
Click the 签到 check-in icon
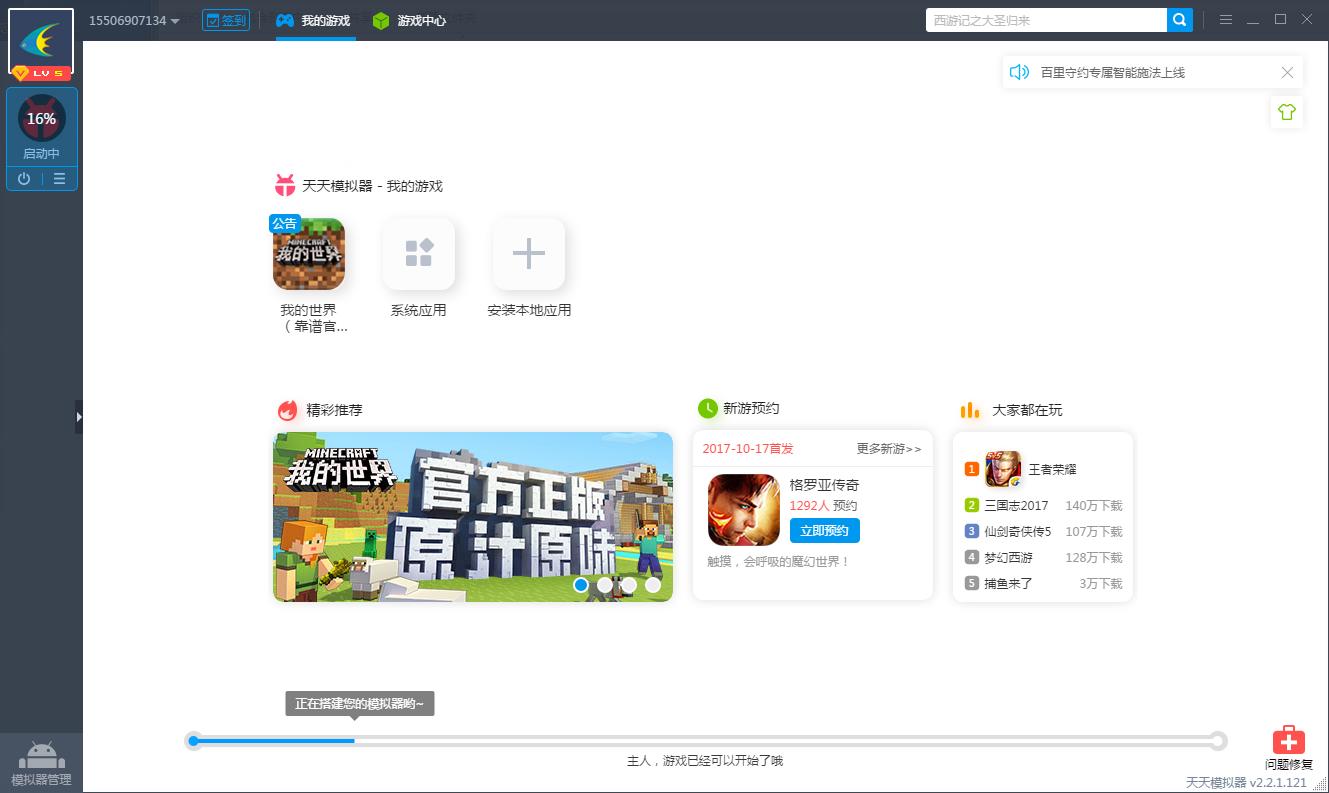(x=225, y=19)
